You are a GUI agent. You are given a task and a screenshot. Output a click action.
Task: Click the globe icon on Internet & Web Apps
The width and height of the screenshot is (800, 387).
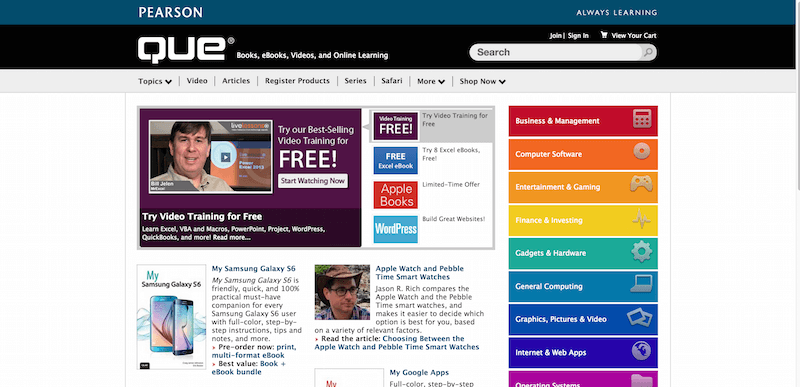pos(641,351)
